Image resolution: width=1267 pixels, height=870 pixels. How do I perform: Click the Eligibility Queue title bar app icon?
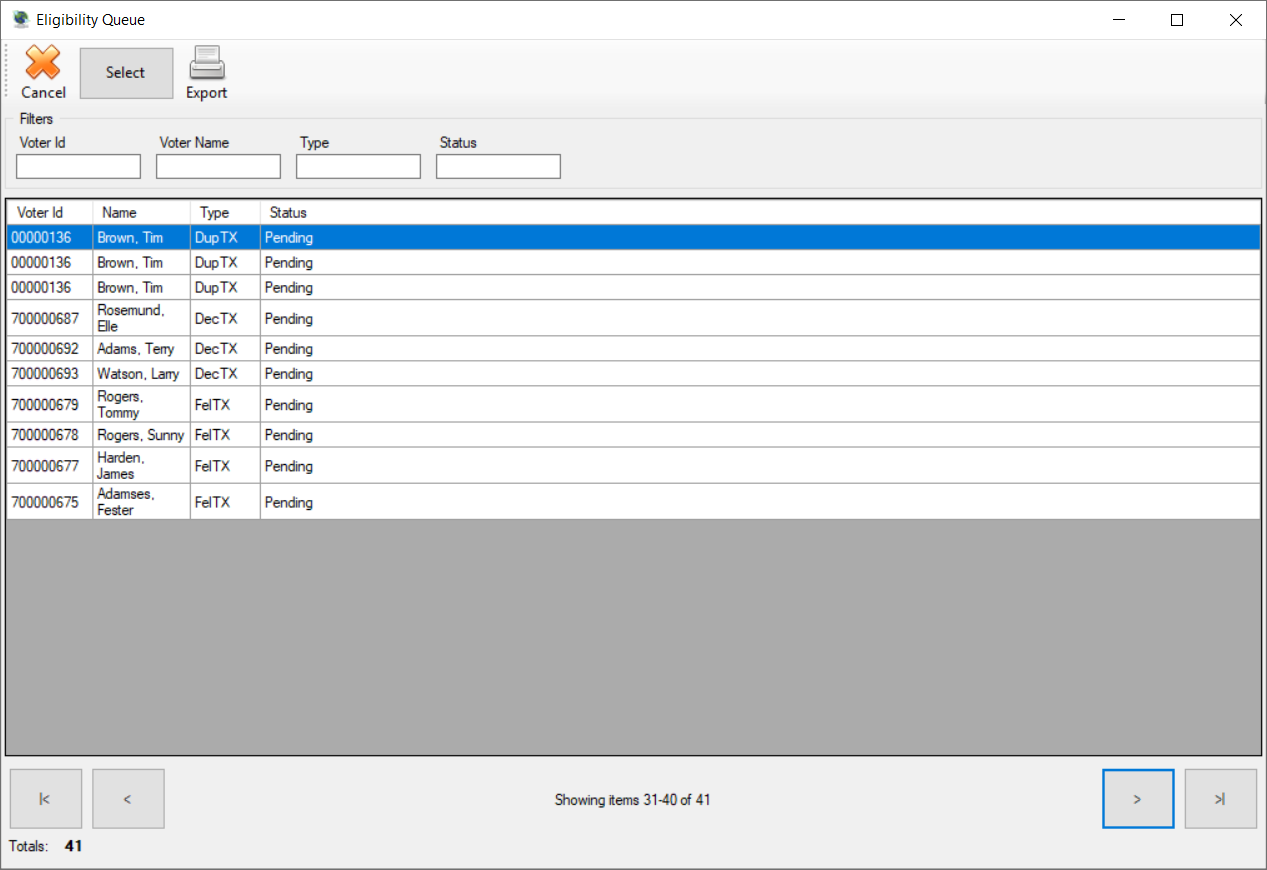click(x=20, y=19)
